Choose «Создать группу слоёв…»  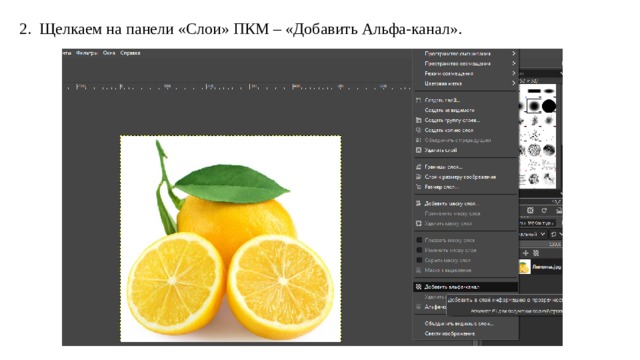[x=465, y=120]
